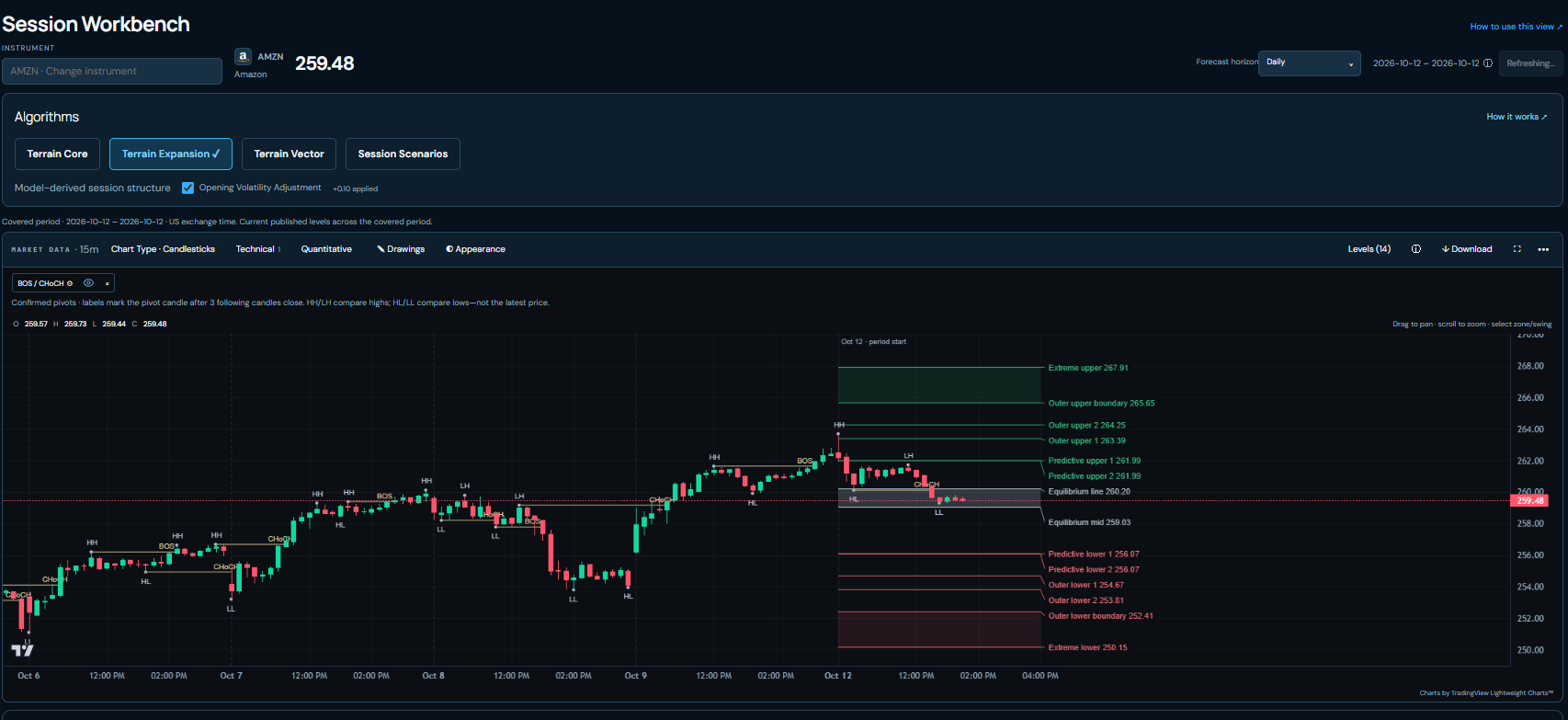1568x720 pixels.
Task: Click the Outer upper 2 264.25 label
Action: [x=1086, y=426]
